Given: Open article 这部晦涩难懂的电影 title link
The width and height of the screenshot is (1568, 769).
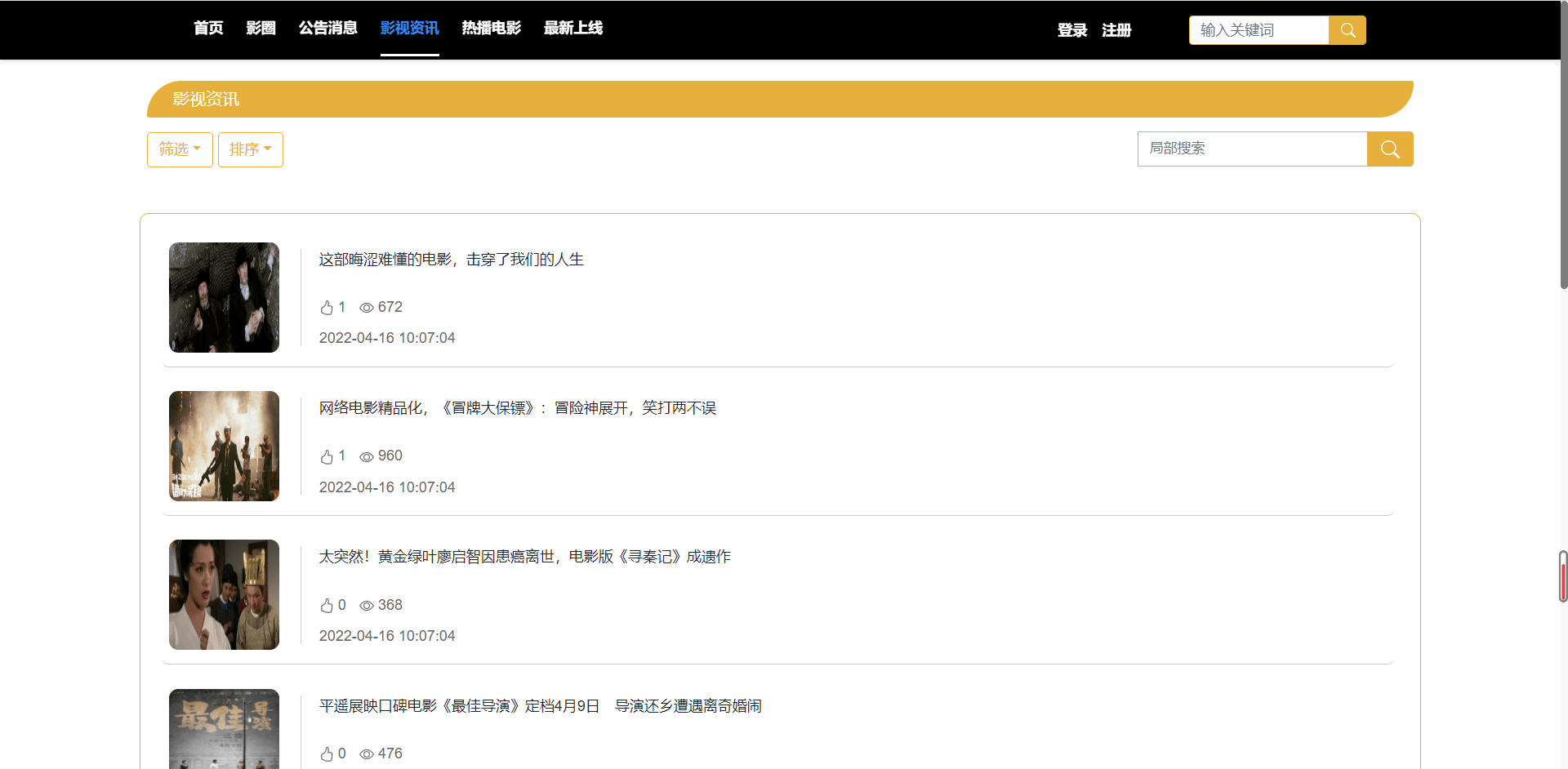Looking at the screenshot, I should [x=452, y=260].
